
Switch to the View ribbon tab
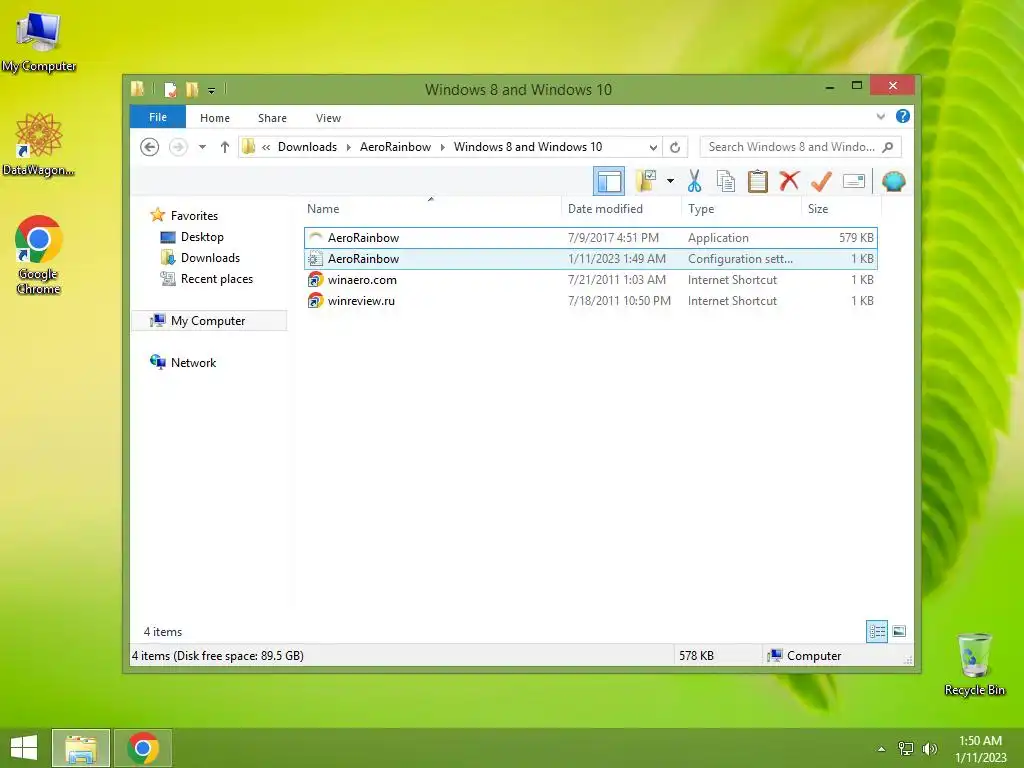[x=328, y=118]
